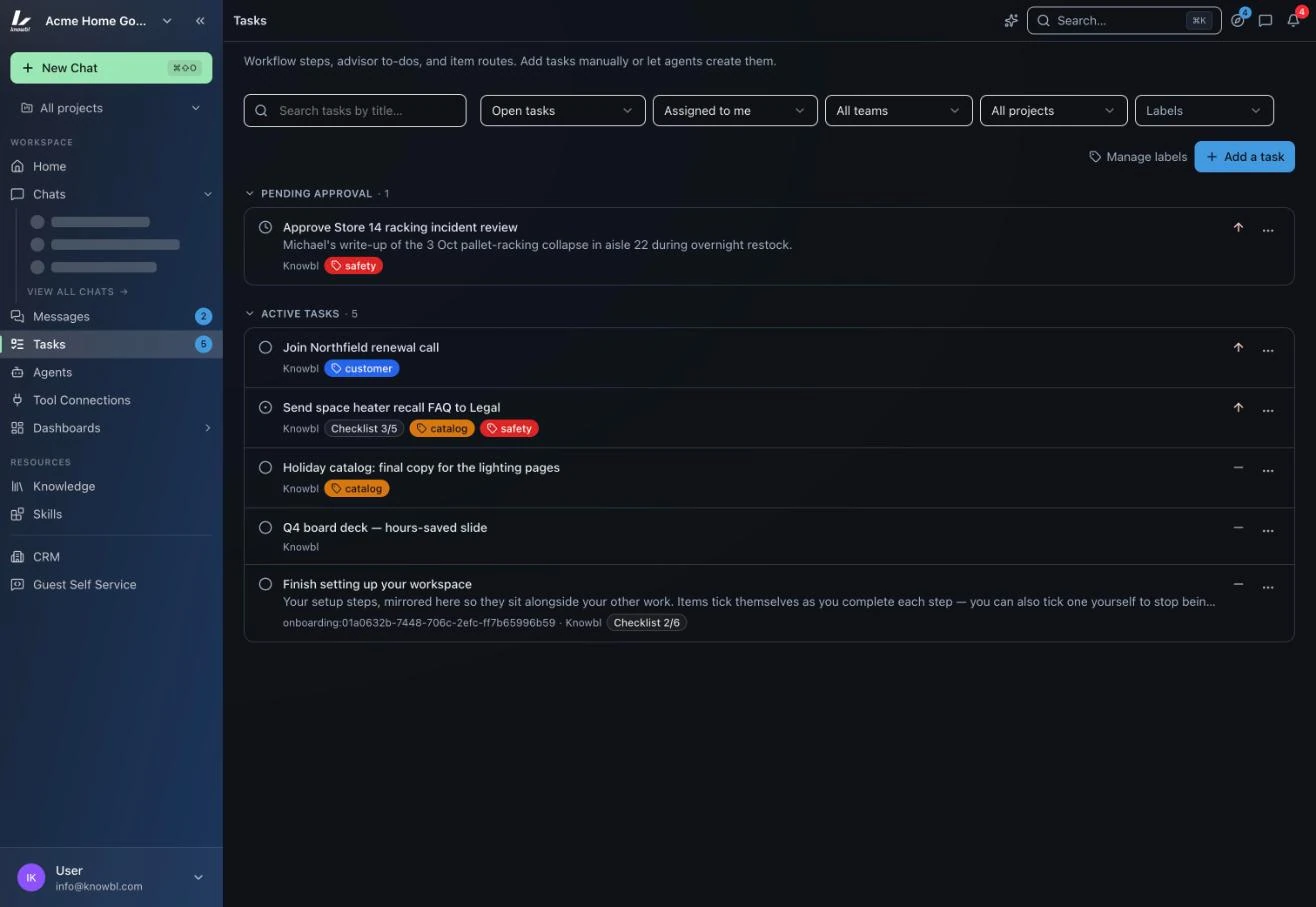Click priority dash on Holiday catalog task
The width and height of the screenshot is (1316, 907).
click(1238, 467)
